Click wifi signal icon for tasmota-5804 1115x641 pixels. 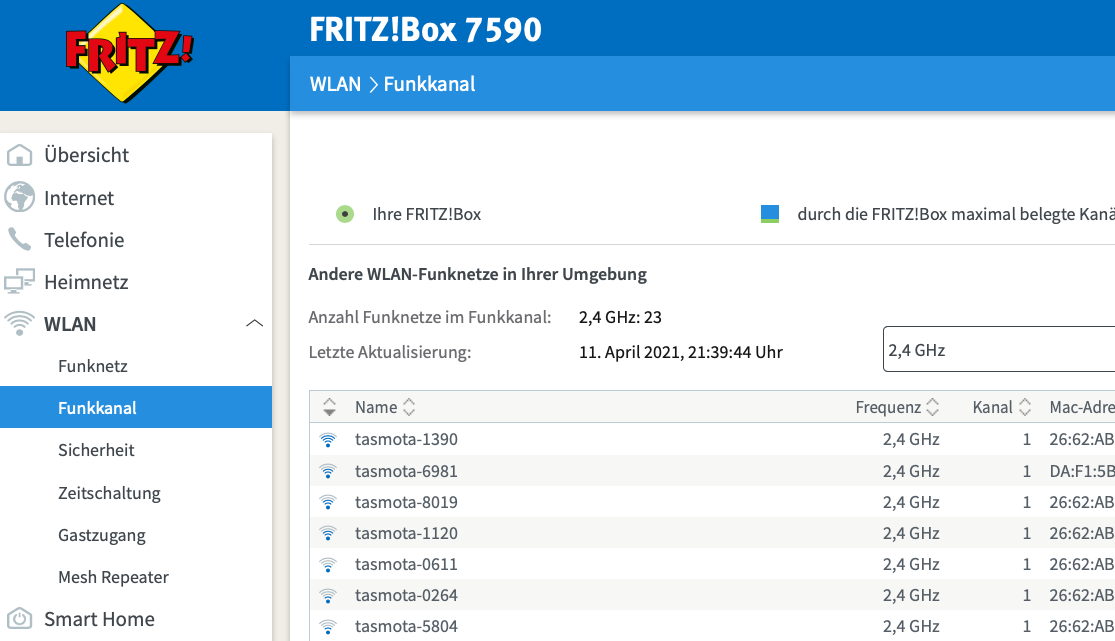click(328, 627)
